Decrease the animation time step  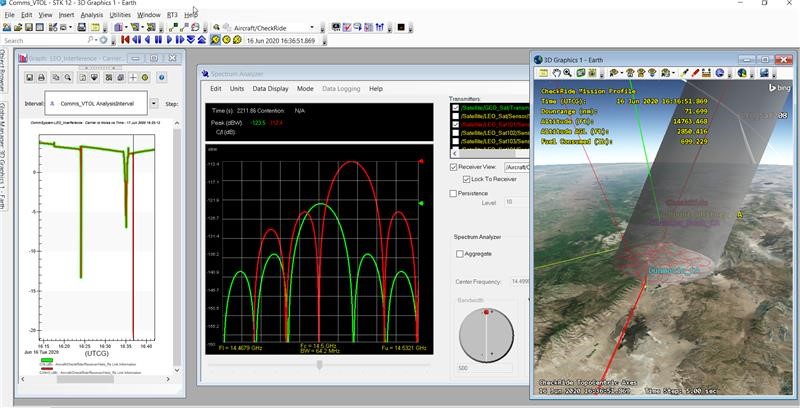(190, 40)
